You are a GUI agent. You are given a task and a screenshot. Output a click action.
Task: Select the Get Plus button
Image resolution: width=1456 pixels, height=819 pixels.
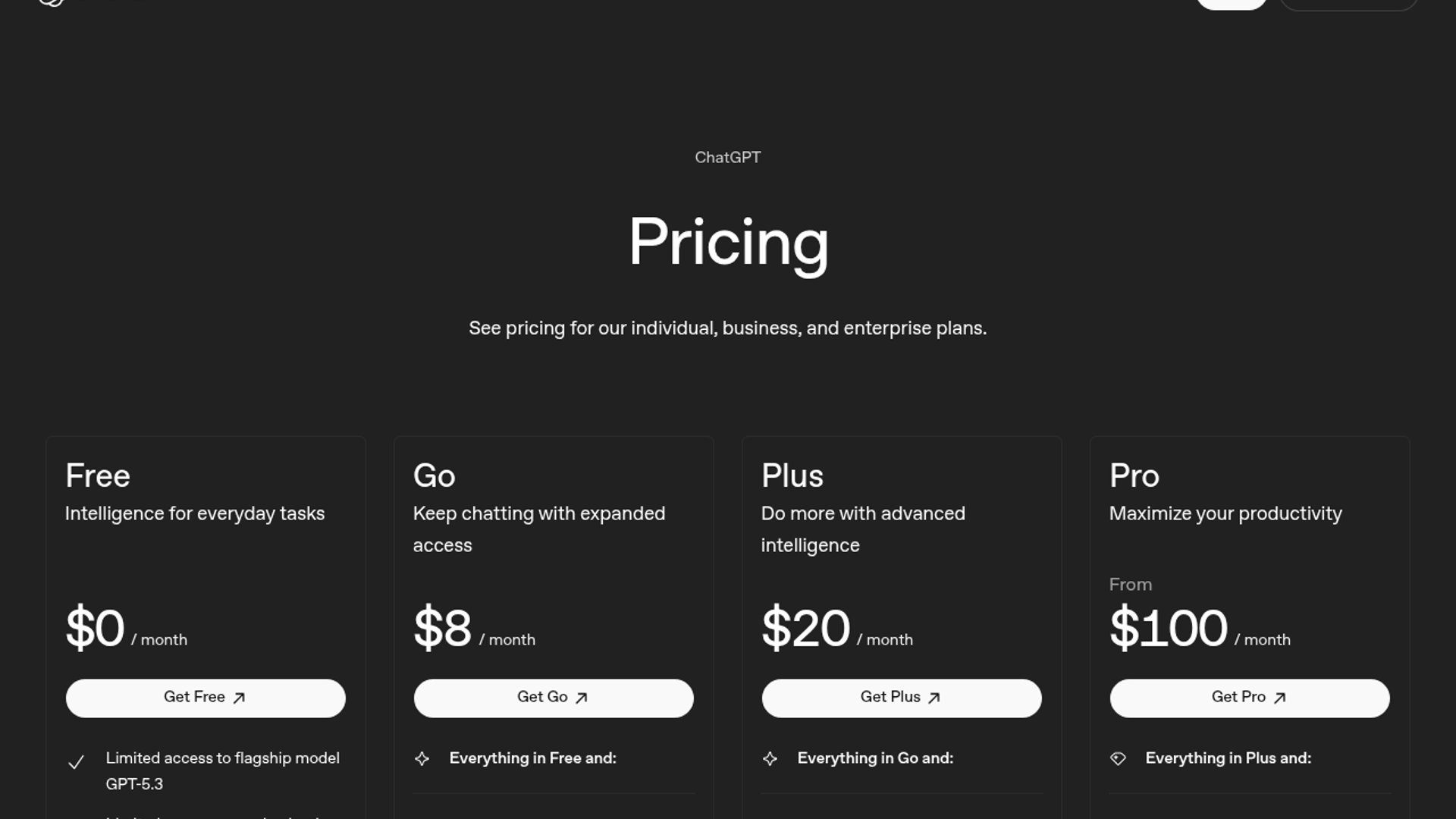click(902, 698)
